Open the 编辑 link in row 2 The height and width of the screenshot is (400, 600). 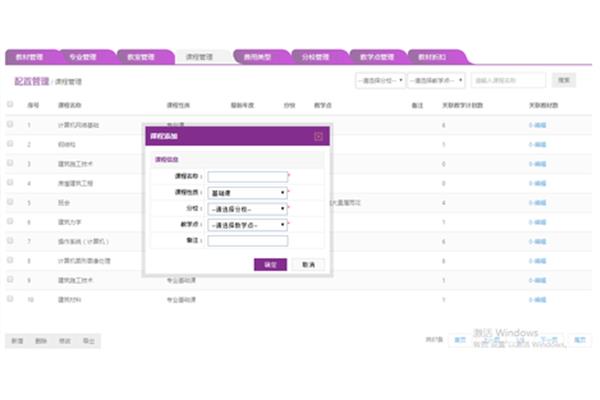point(538,145)
